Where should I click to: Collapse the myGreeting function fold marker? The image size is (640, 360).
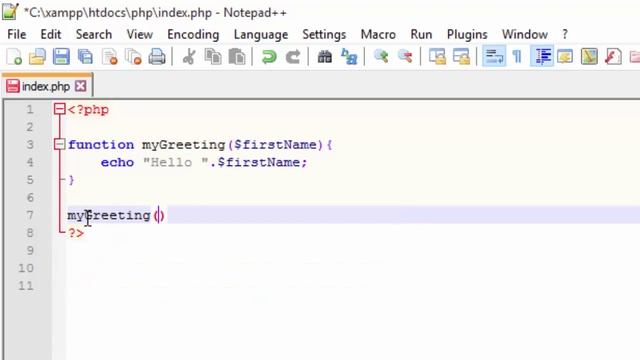pos(60,144)
